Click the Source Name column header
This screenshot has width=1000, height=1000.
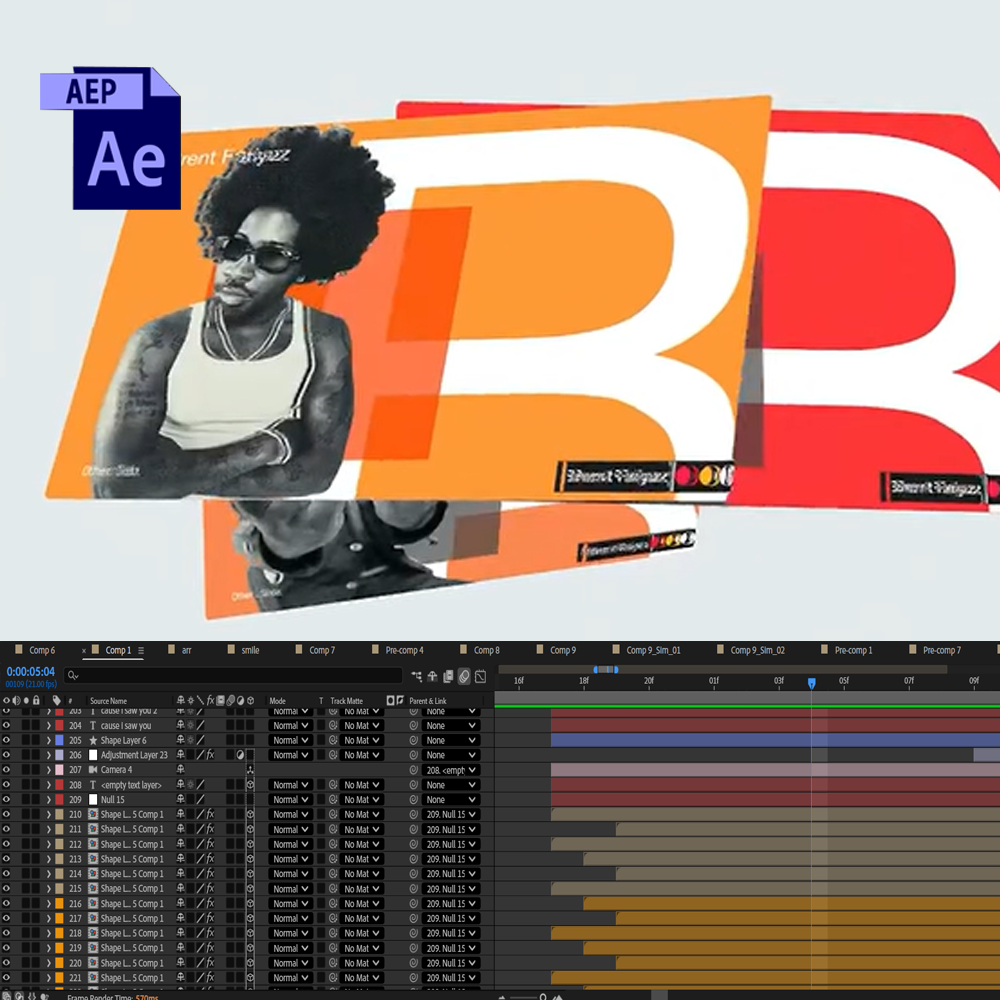(x=108, y=701)
